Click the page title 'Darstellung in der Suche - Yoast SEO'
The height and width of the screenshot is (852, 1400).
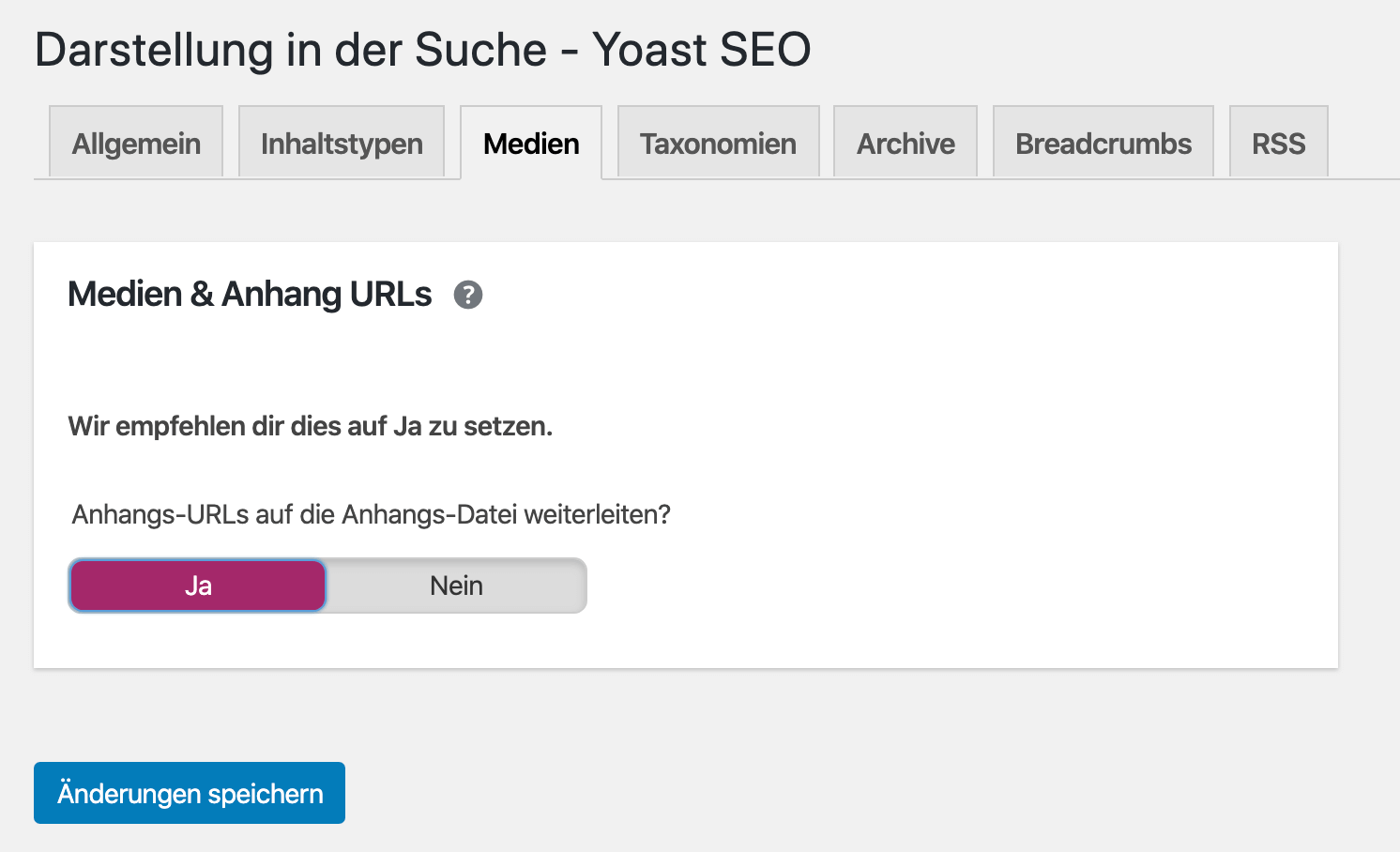[x=423, y=49]
